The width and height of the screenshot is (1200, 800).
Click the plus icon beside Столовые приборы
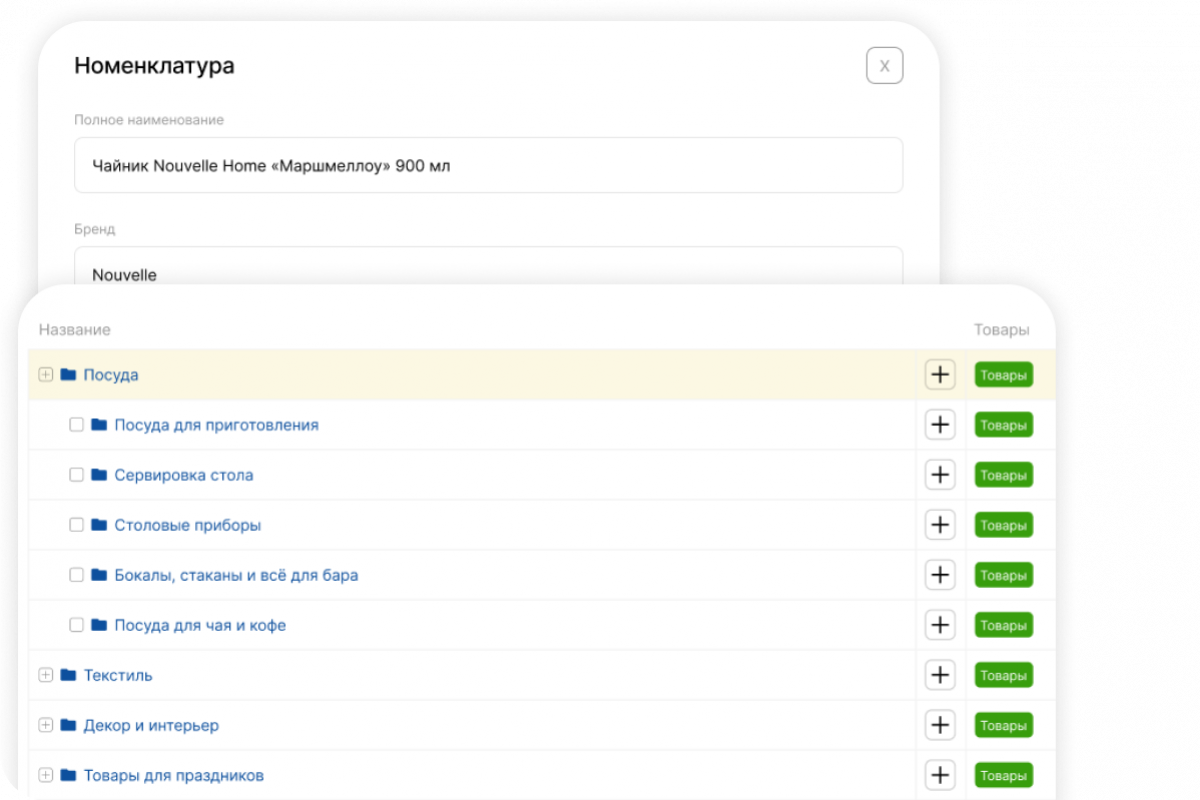939,525
